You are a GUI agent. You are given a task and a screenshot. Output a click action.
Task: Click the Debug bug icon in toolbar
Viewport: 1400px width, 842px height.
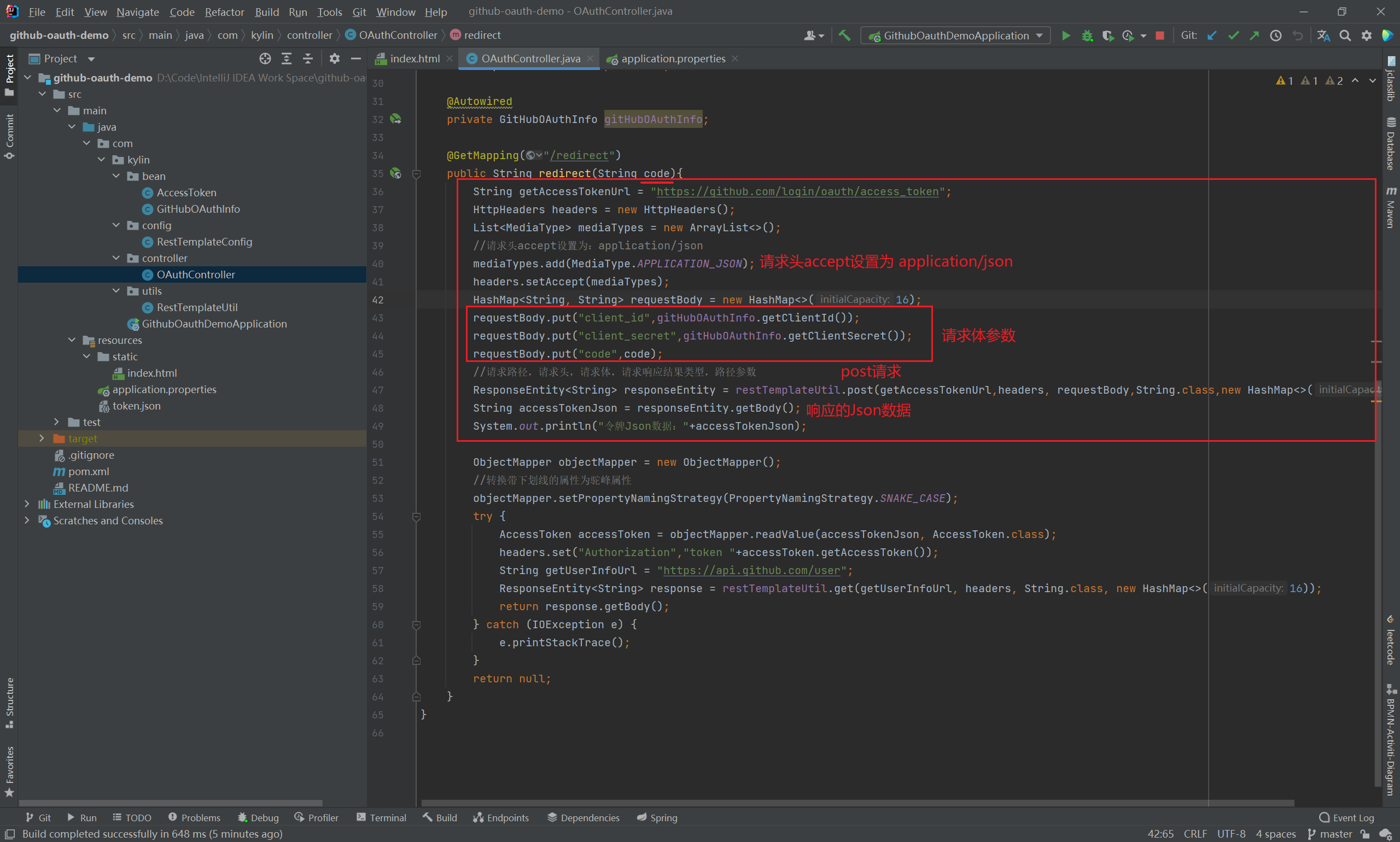(x=1087, y=36)
